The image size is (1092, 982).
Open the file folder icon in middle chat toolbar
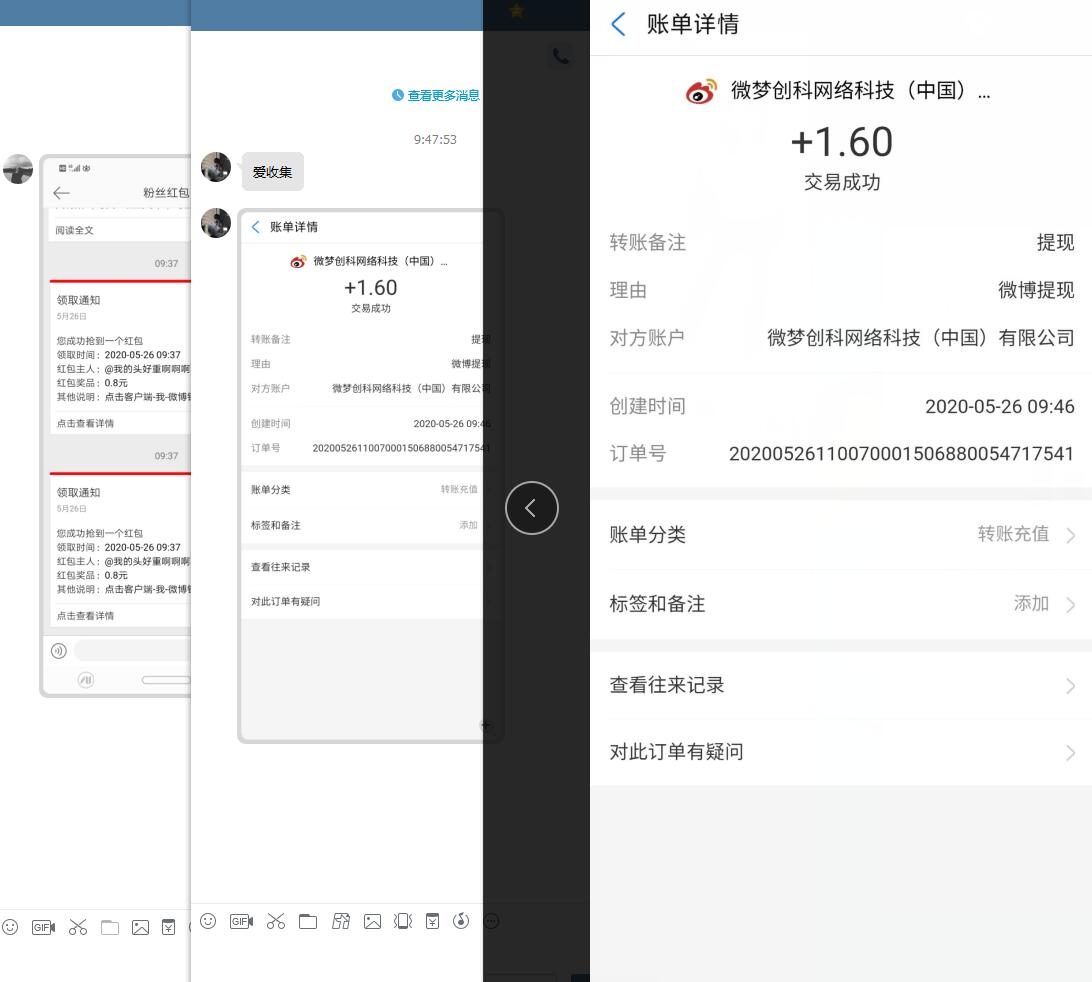coord(308,921)
